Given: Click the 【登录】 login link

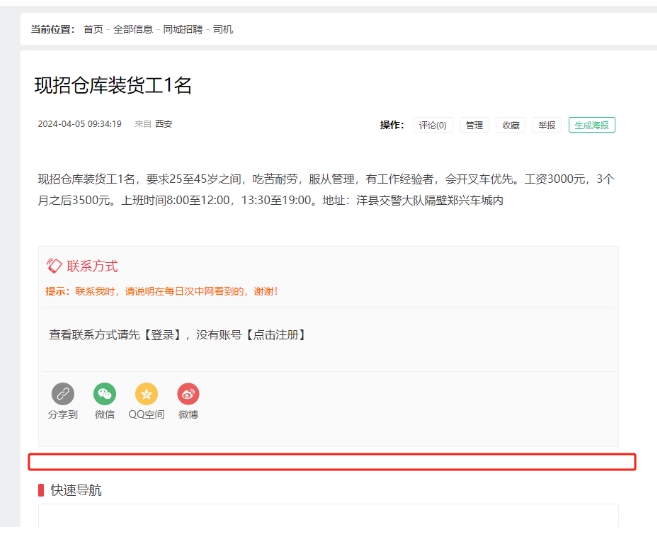Looking at the screenshot, I should point(164,334).
